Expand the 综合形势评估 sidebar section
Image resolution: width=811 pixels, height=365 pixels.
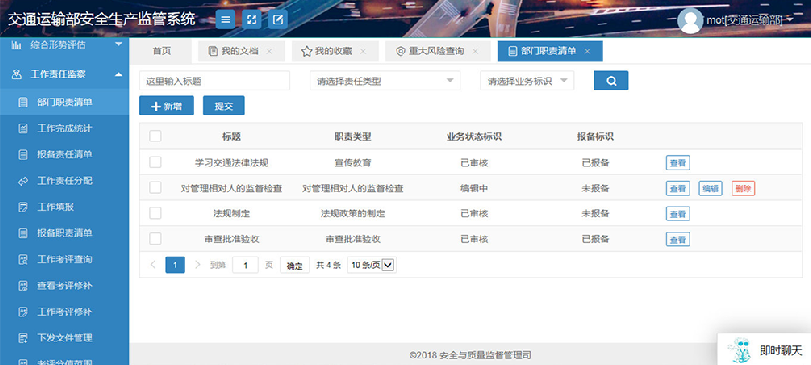click(x=118, y=44)
